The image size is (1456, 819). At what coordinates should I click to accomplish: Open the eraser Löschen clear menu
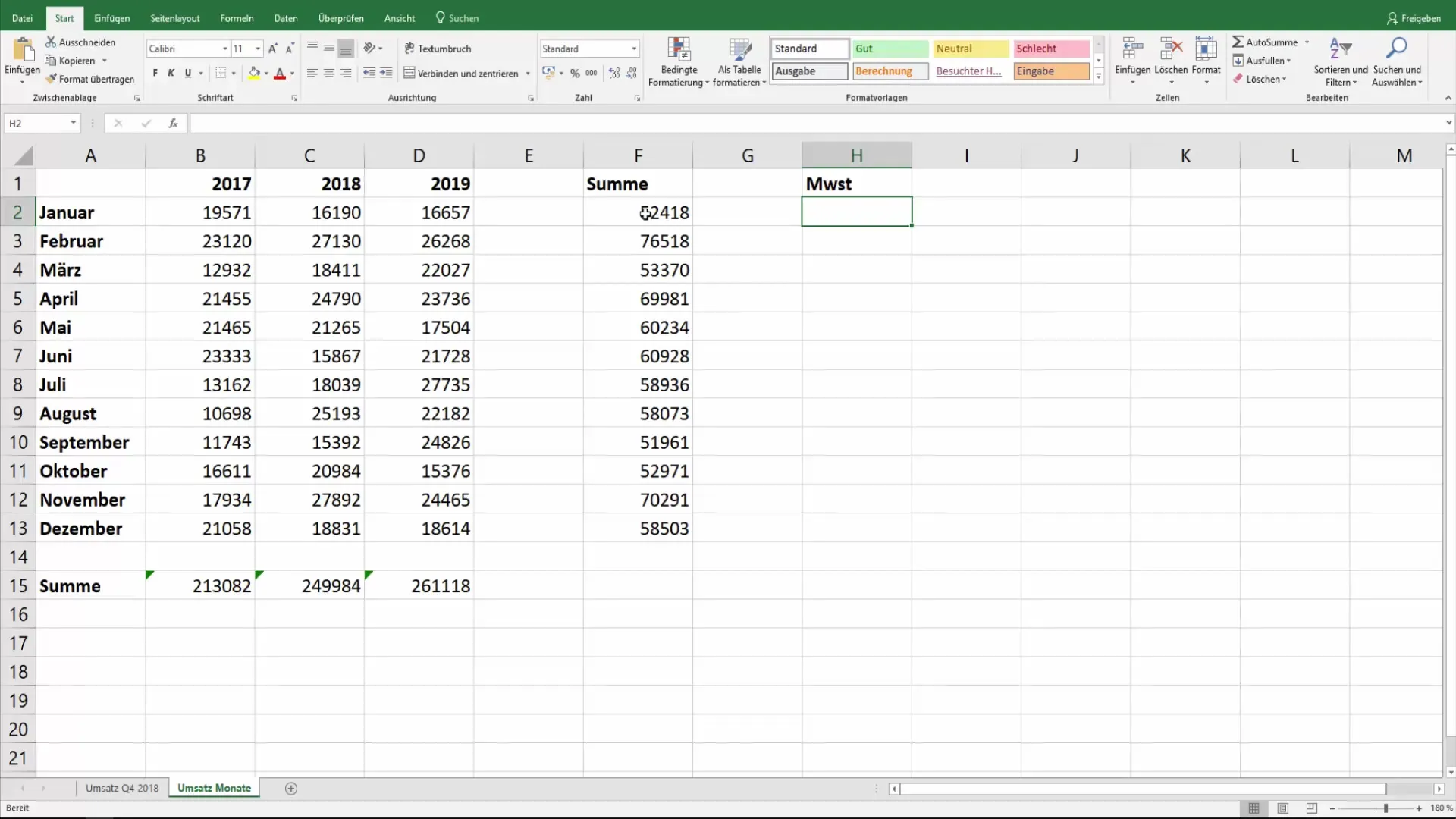pyautogui.click(x=1260, y=79)
